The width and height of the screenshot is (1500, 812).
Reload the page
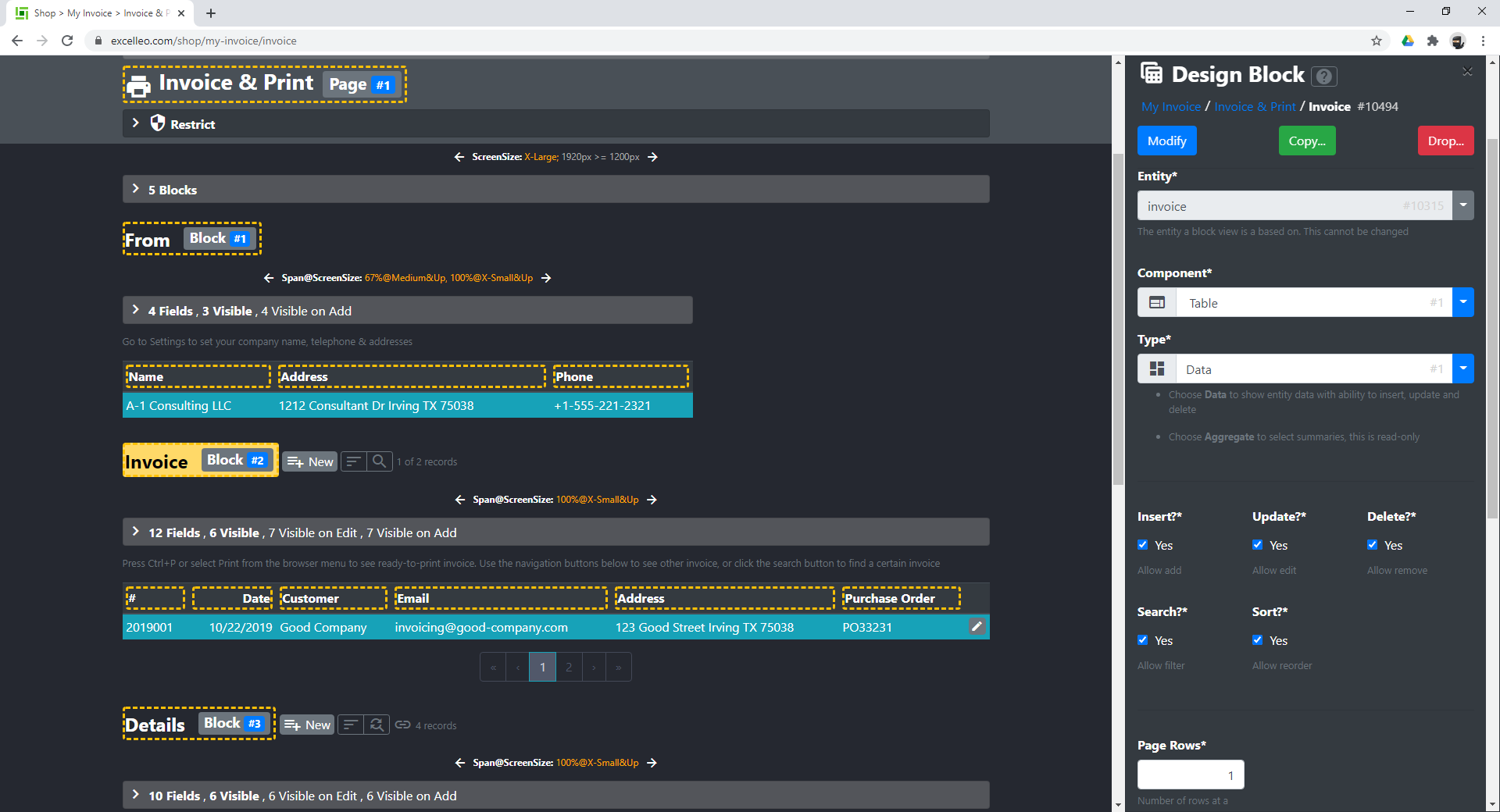click(x=67, y=41)
